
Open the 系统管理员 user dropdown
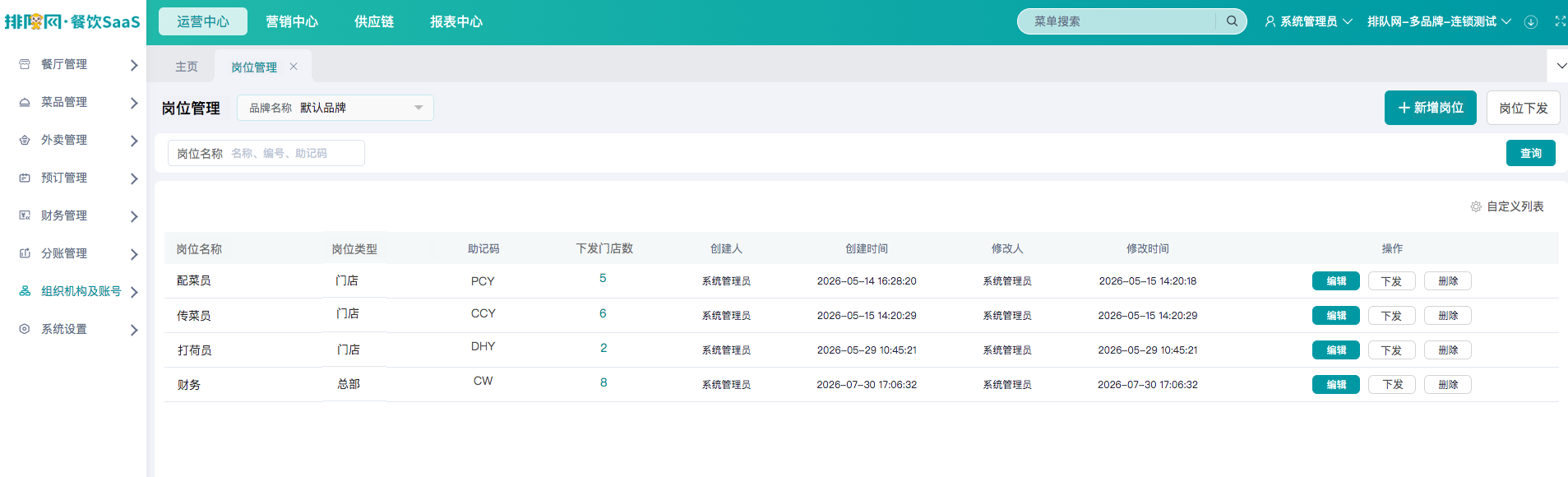pos(1308,21)
